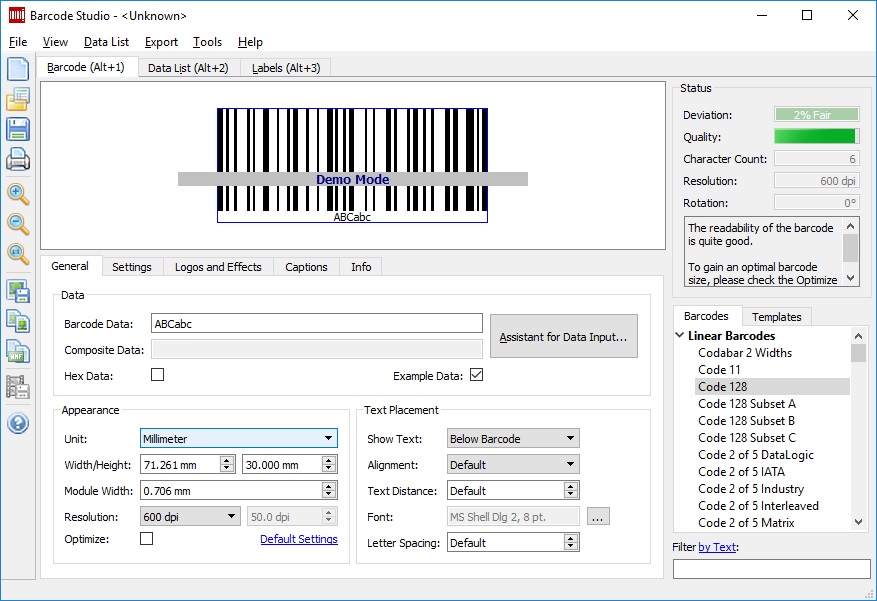Open a barcode file with the folder icon
Image resolution: width=877 pixels, height=601 pixels.
(18, 99)
